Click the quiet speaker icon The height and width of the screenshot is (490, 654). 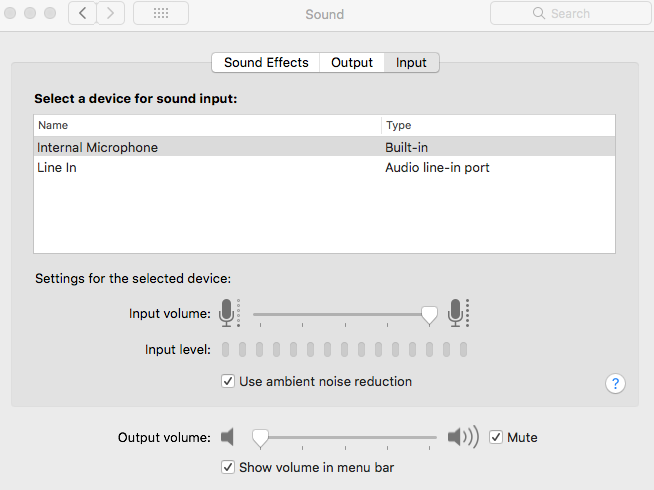(x=228, y=437)
